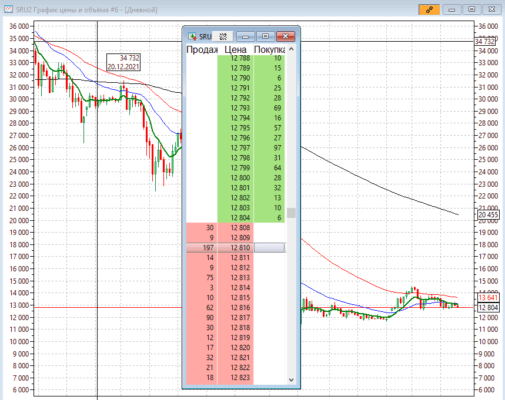Click the Покупка column header
This screenshot has width=505, height=400.
click(x=269, y=50)
